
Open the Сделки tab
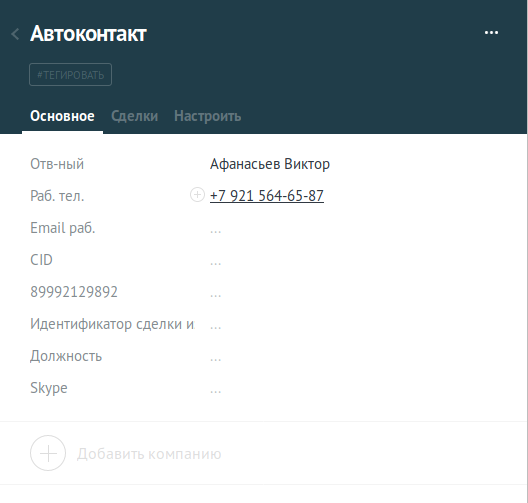click(134, 116)
